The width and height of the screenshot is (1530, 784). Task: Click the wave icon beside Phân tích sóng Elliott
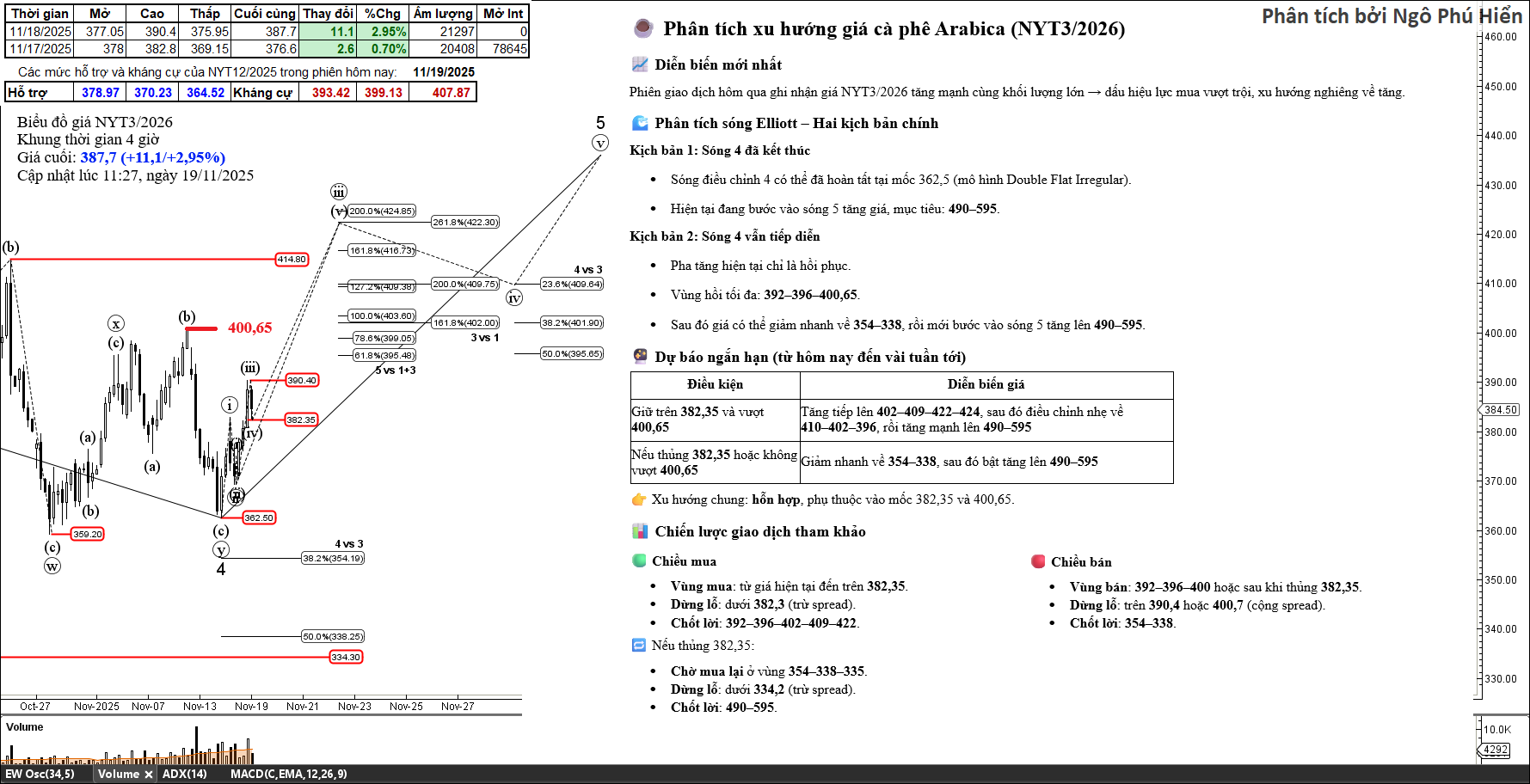[640, 123]
